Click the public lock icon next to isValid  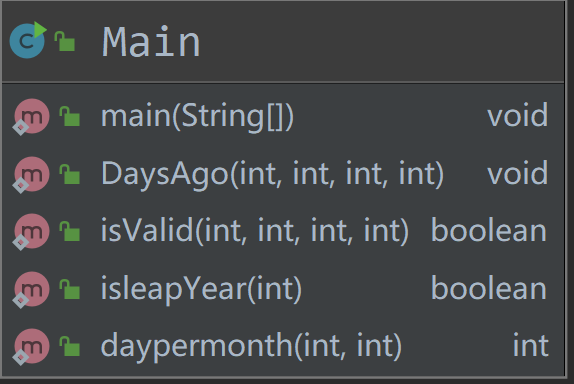(x=70, y=231)
